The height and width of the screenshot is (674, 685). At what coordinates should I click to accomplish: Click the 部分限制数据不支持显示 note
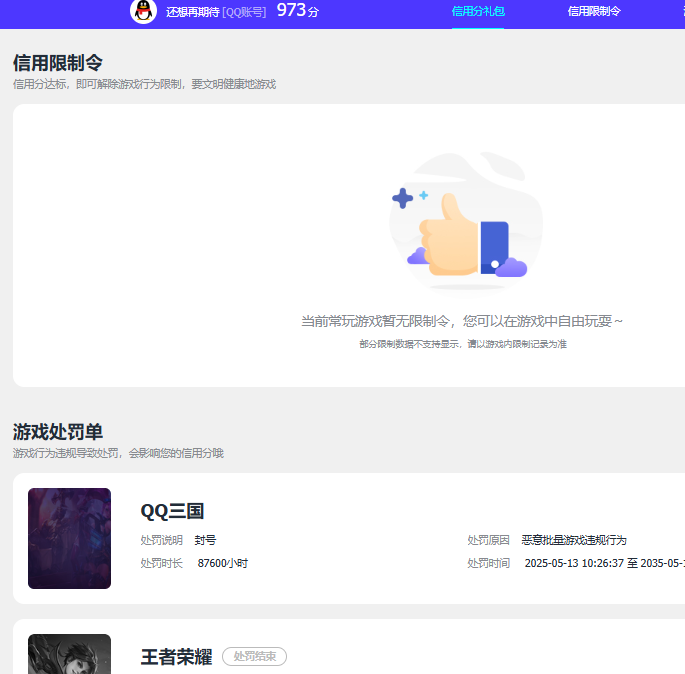coord(463,344)
